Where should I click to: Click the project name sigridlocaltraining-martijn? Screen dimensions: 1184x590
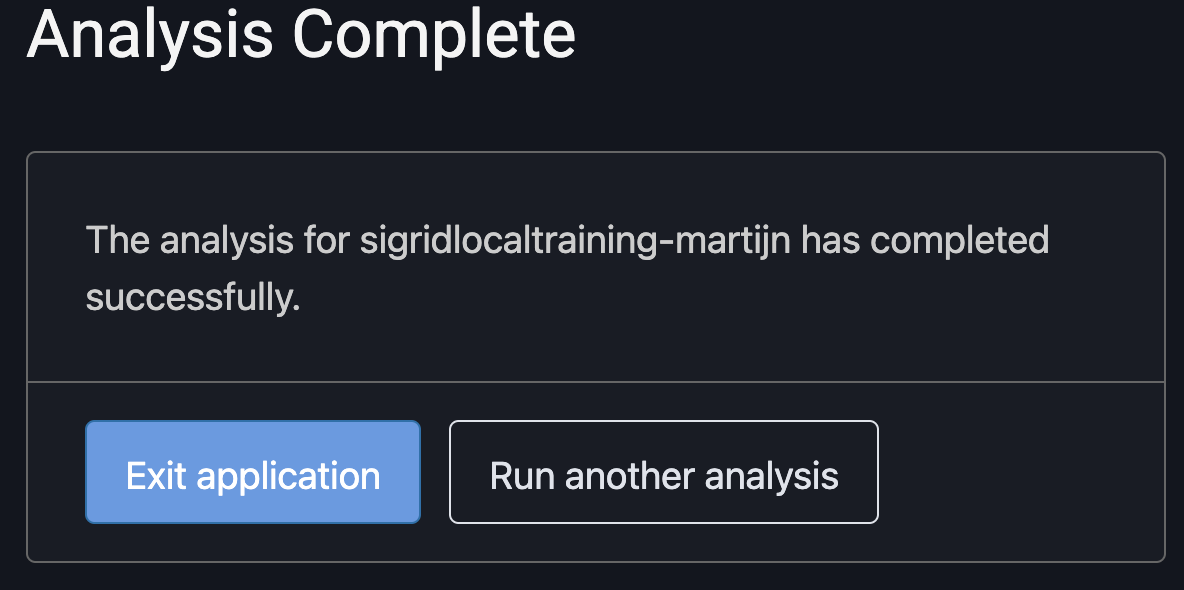[x=575, y=241]
